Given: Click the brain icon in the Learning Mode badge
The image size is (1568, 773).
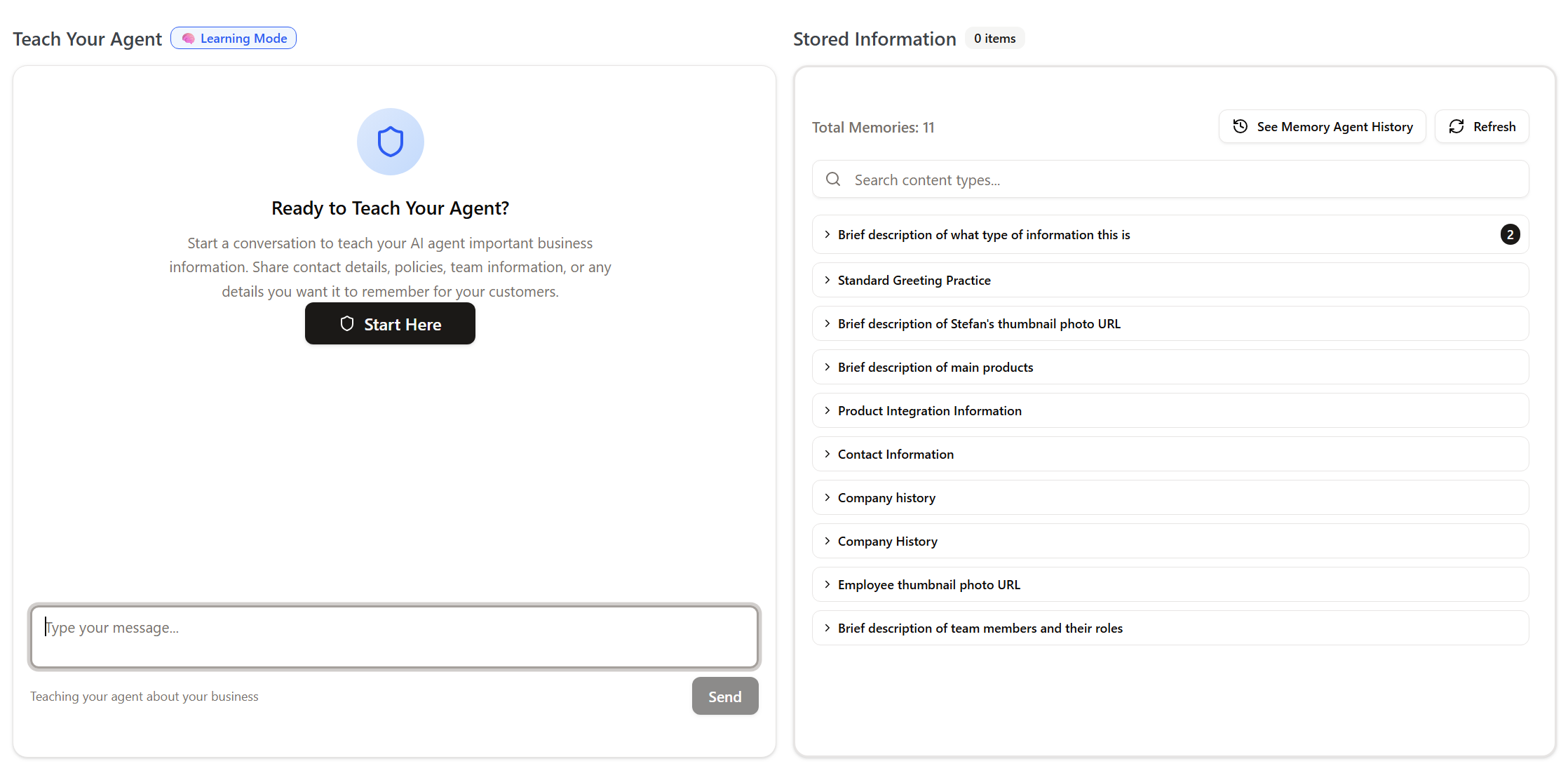Looking at the screenshot, I should [x=188, y=39].
